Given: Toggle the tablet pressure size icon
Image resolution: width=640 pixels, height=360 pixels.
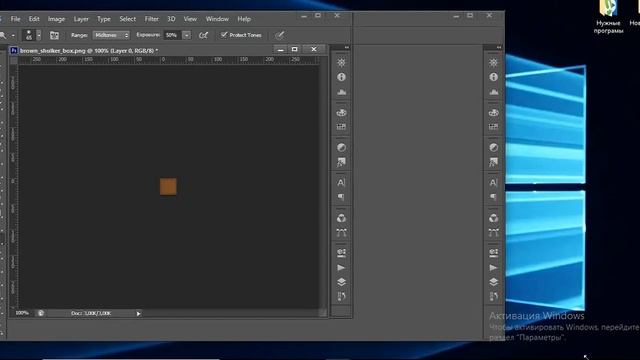Looking at the screenshot, I should (x=280, y=36).
